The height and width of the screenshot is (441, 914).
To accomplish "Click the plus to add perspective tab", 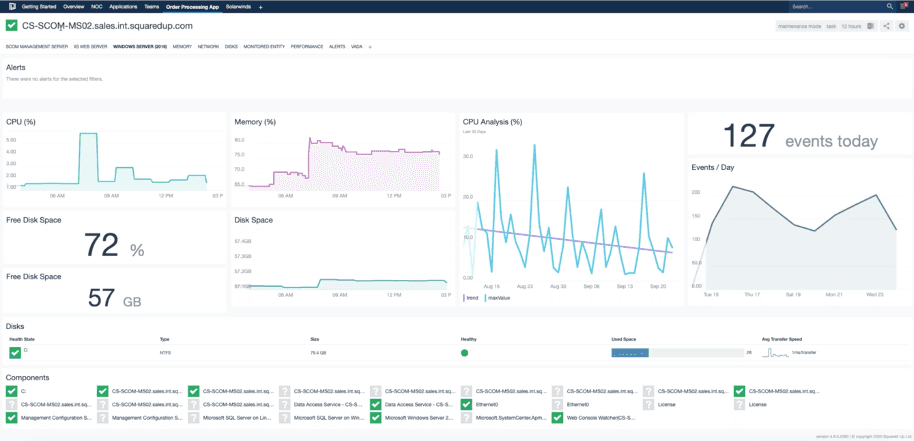I will (x=370, y=47).
